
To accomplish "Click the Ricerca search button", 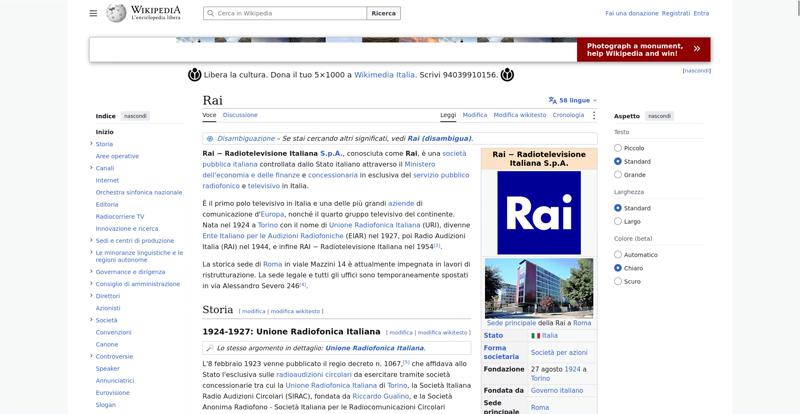I will click(384, 13).
